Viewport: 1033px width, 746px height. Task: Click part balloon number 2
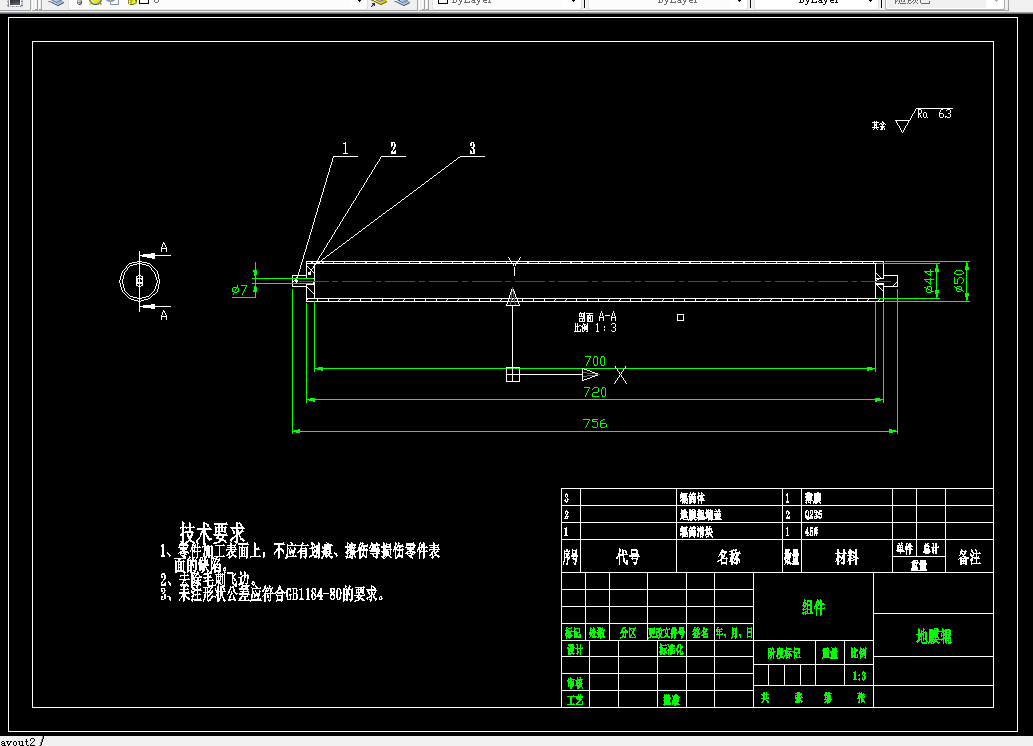tap(393, 148)
